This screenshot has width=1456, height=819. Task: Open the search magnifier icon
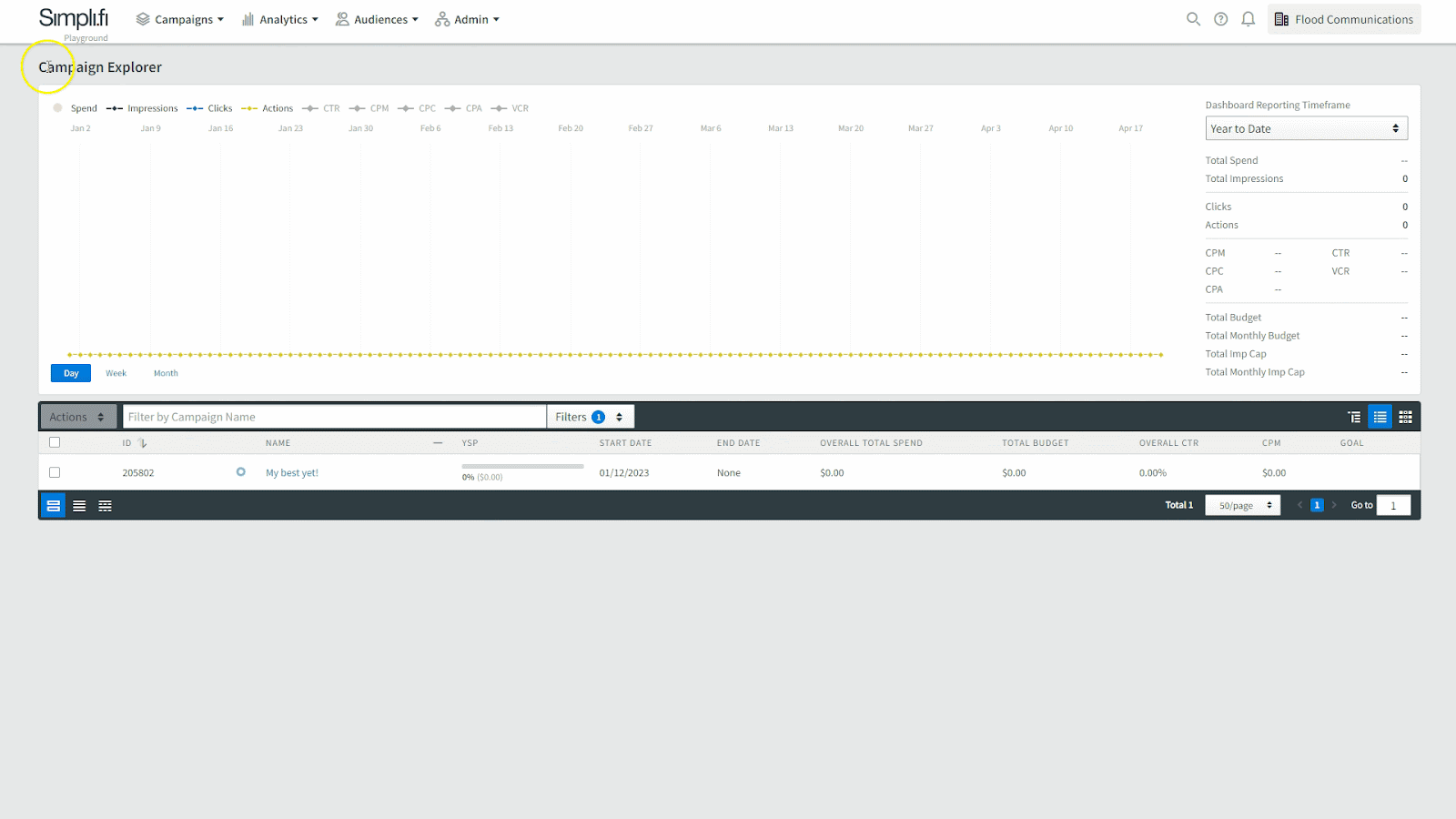(1193, 19)
